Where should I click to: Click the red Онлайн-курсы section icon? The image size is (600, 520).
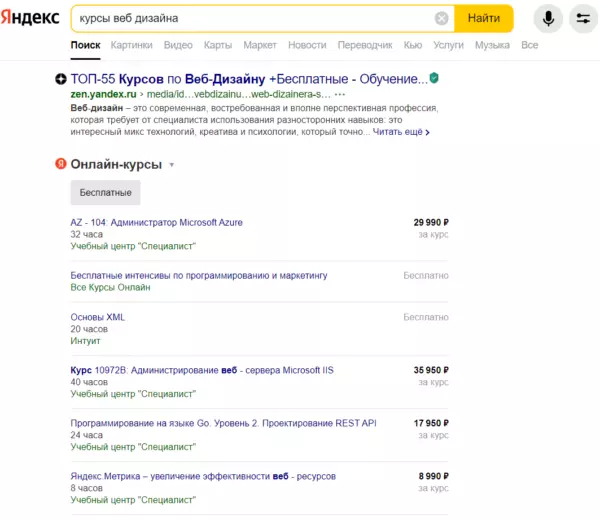click(x=61, y=164)
